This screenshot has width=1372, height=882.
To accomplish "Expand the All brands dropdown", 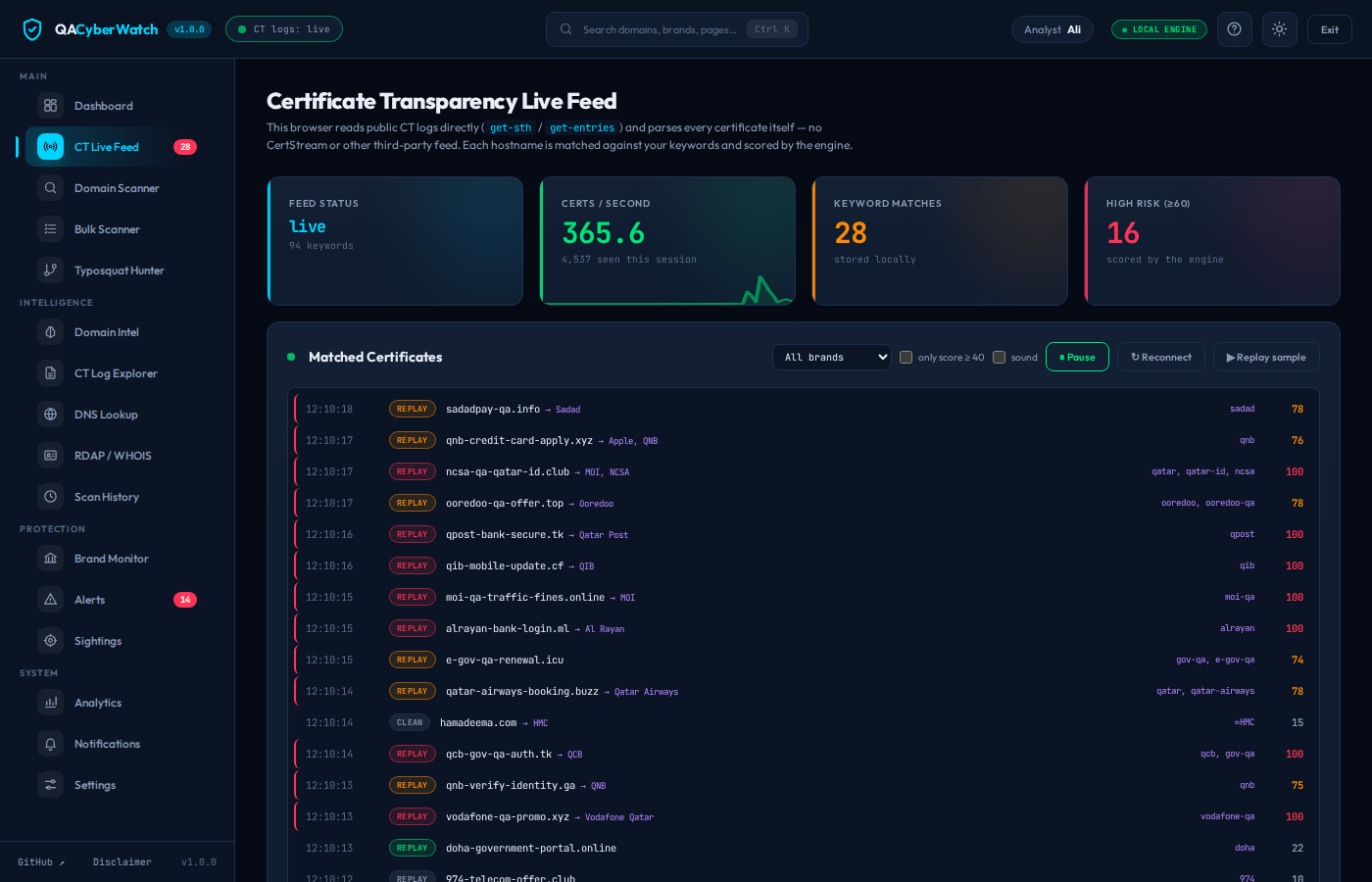I will pos(832,358).
